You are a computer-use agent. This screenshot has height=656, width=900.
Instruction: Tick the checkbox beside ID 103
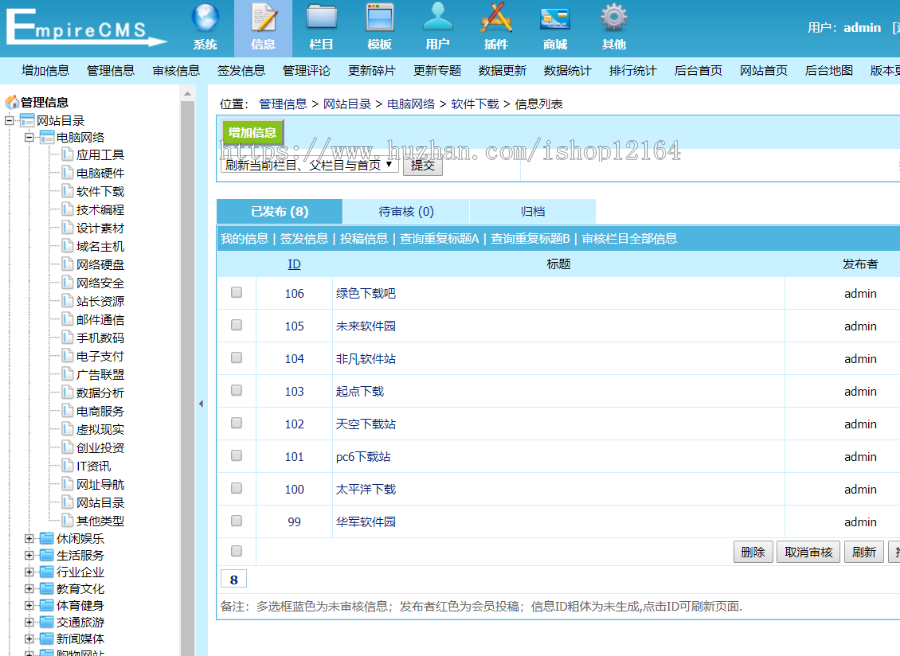(x=237, y=391)
